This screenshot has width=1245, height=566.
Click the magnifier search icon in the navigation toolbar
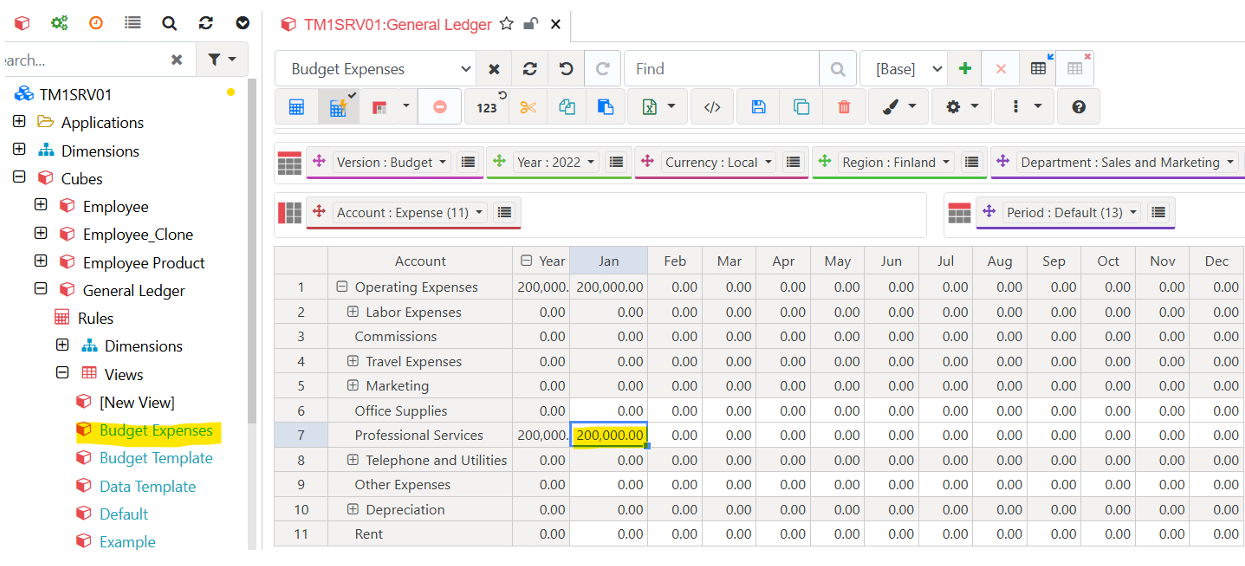(x=169, y=23)
